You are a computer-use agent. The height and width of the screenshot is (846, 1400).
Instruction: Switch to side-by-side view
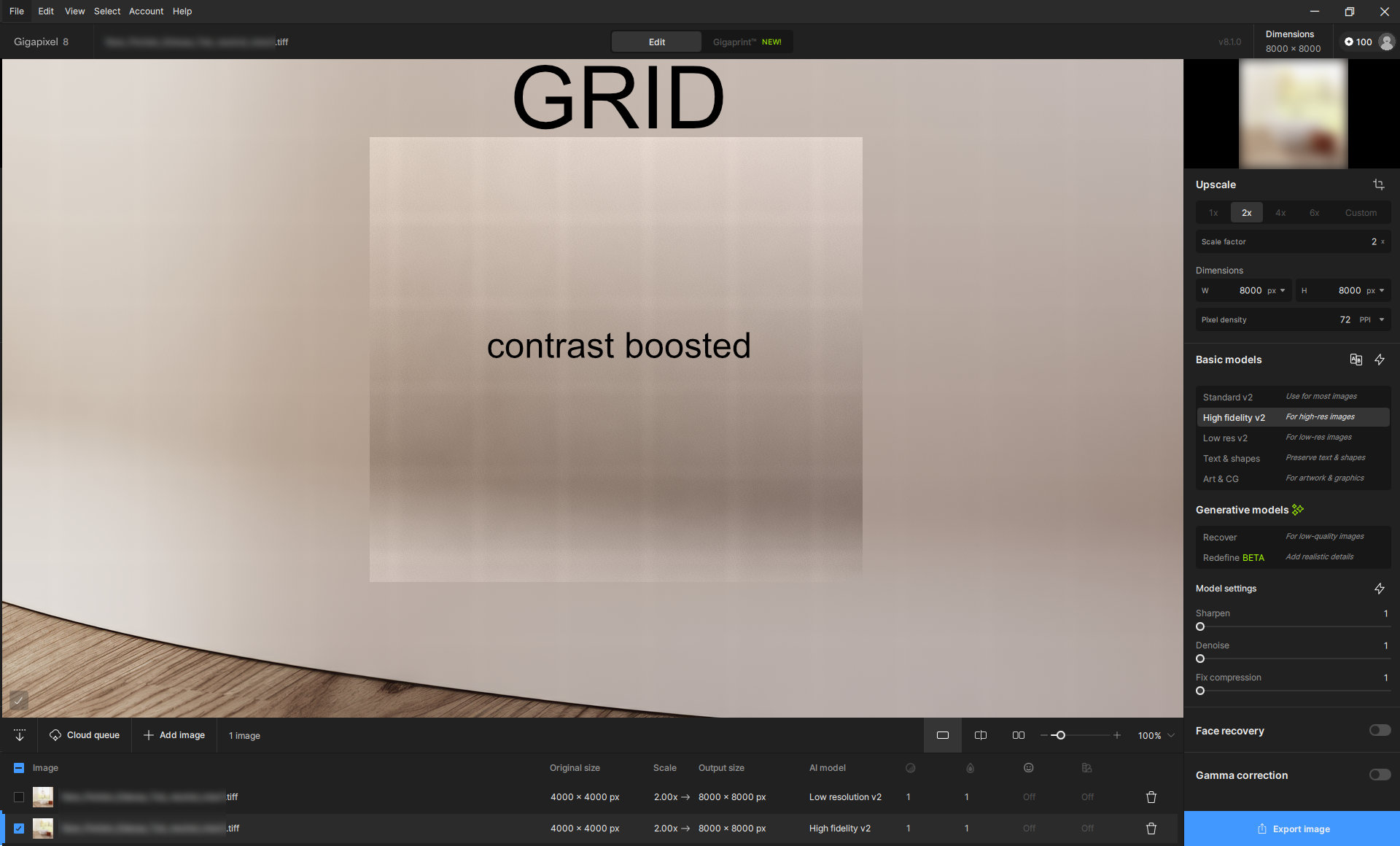pyautogui.click(x=1019, y=735)
